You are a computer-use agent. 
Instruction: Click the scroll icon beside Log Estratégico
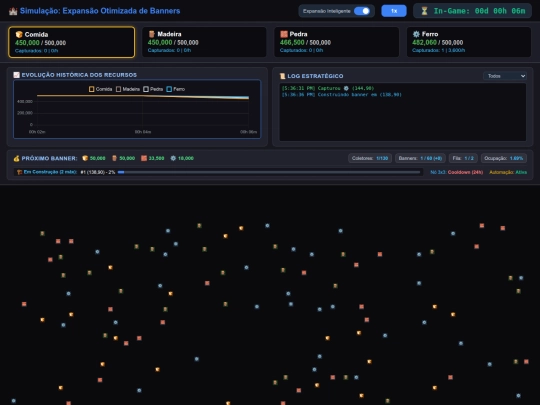pos(282,76)
